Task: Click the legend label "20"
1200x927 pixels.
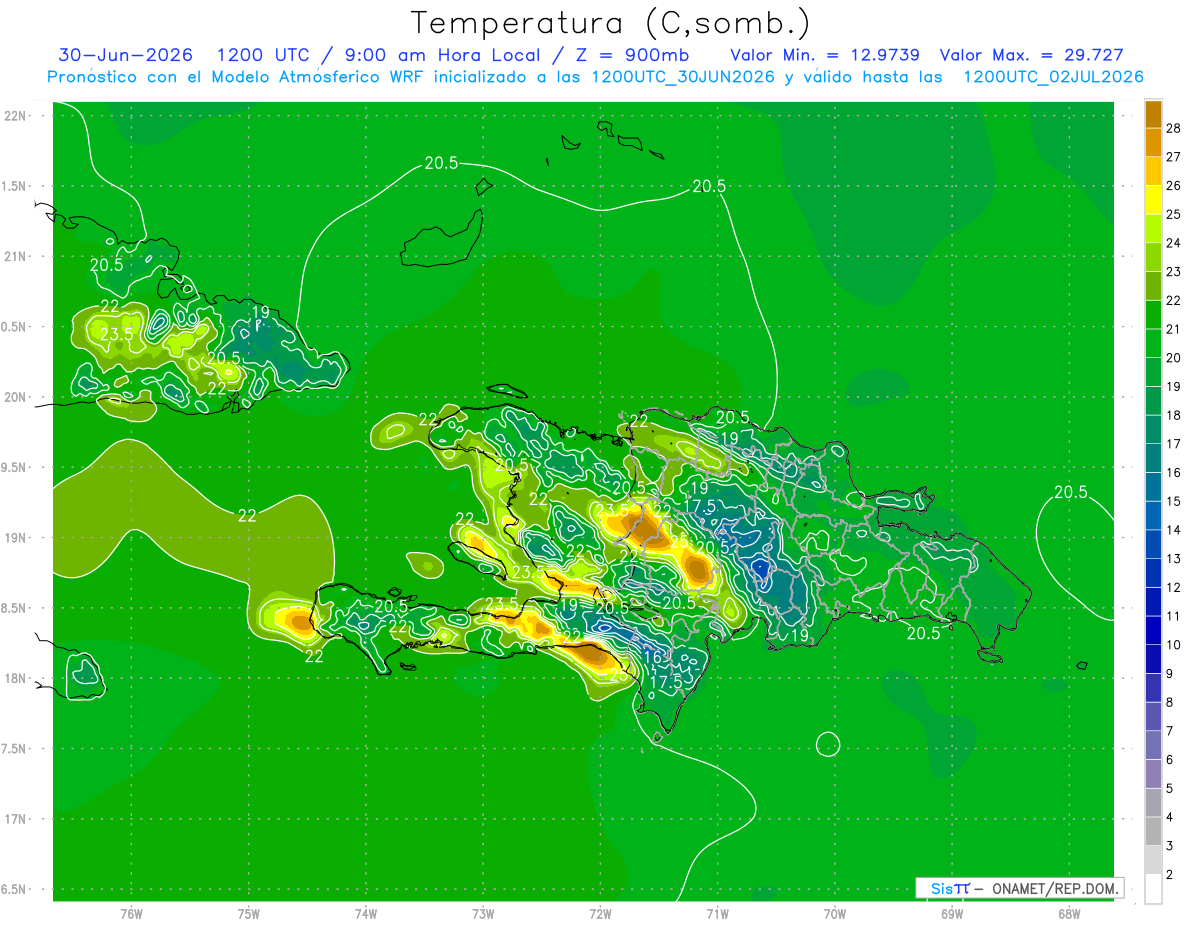Action: coord(1174,358)
